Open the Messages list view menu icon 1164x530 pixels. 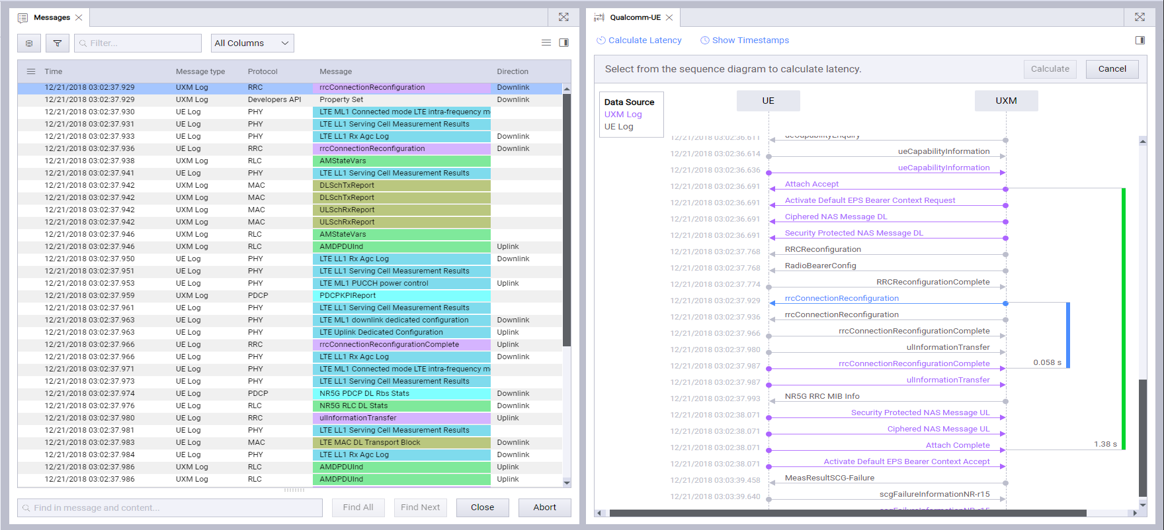pos(546,43)
